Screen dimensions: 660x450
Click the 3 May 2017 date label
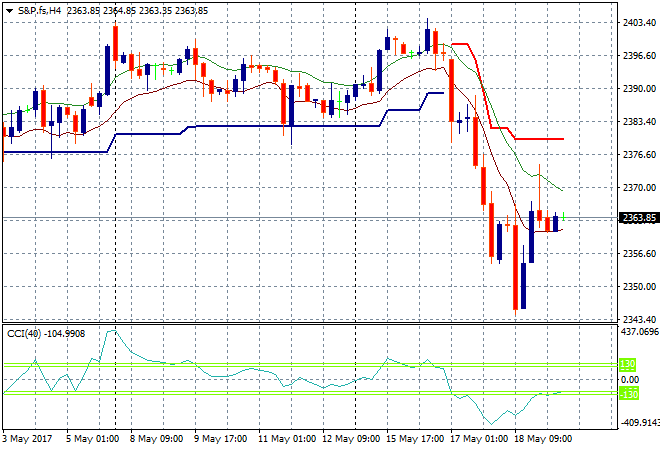[27, 439]
